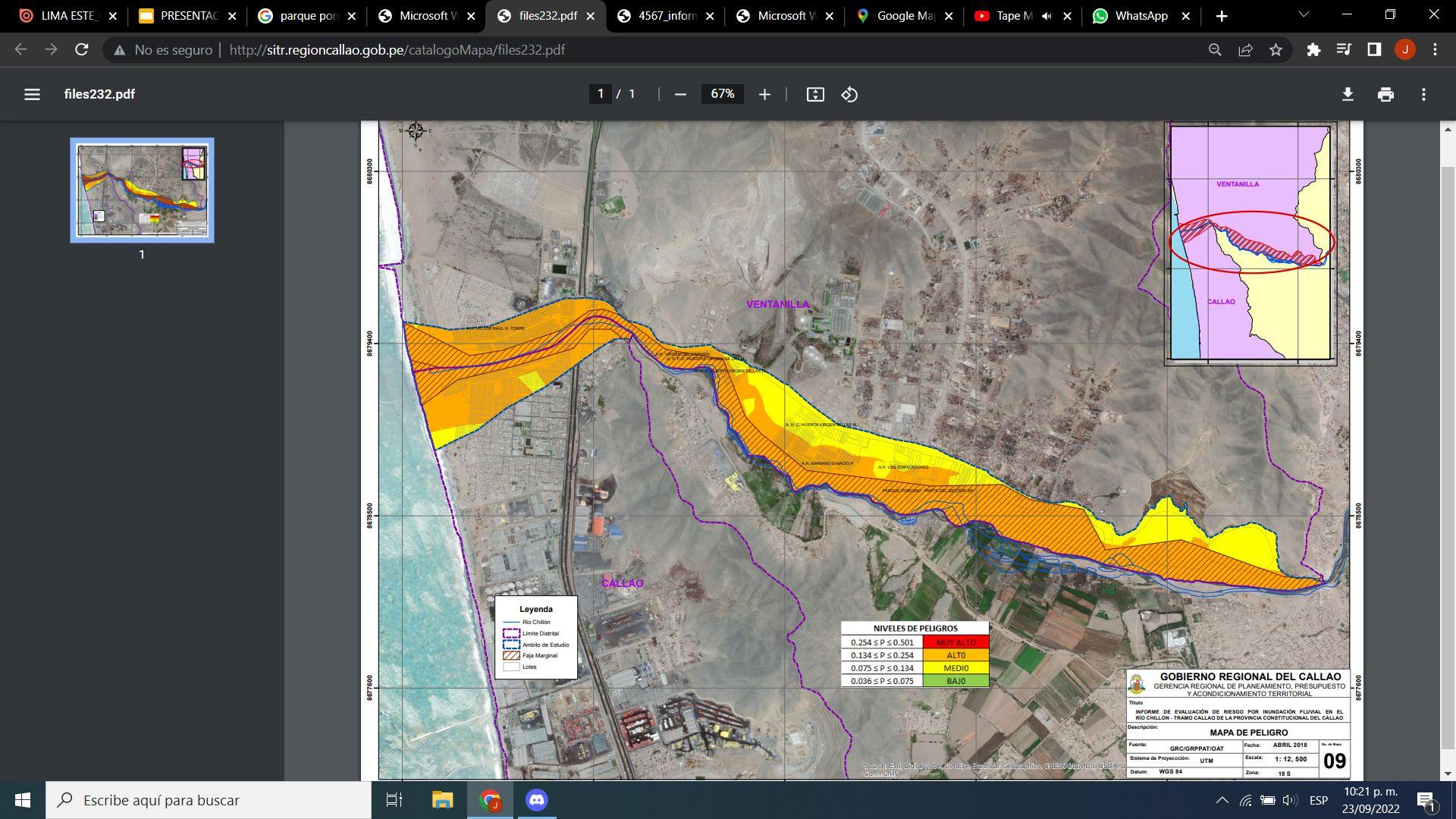
Task: Bookmark this page with star icon
Action: click(1276, 50)
